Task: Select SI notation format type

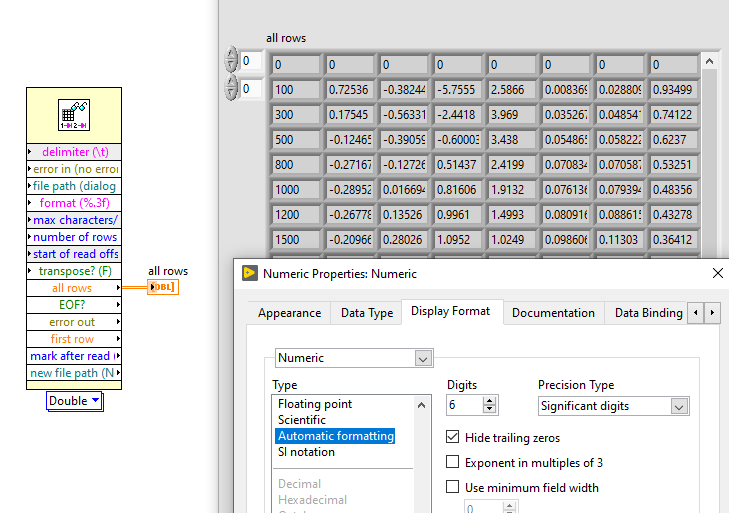Action: pos(306,452)
